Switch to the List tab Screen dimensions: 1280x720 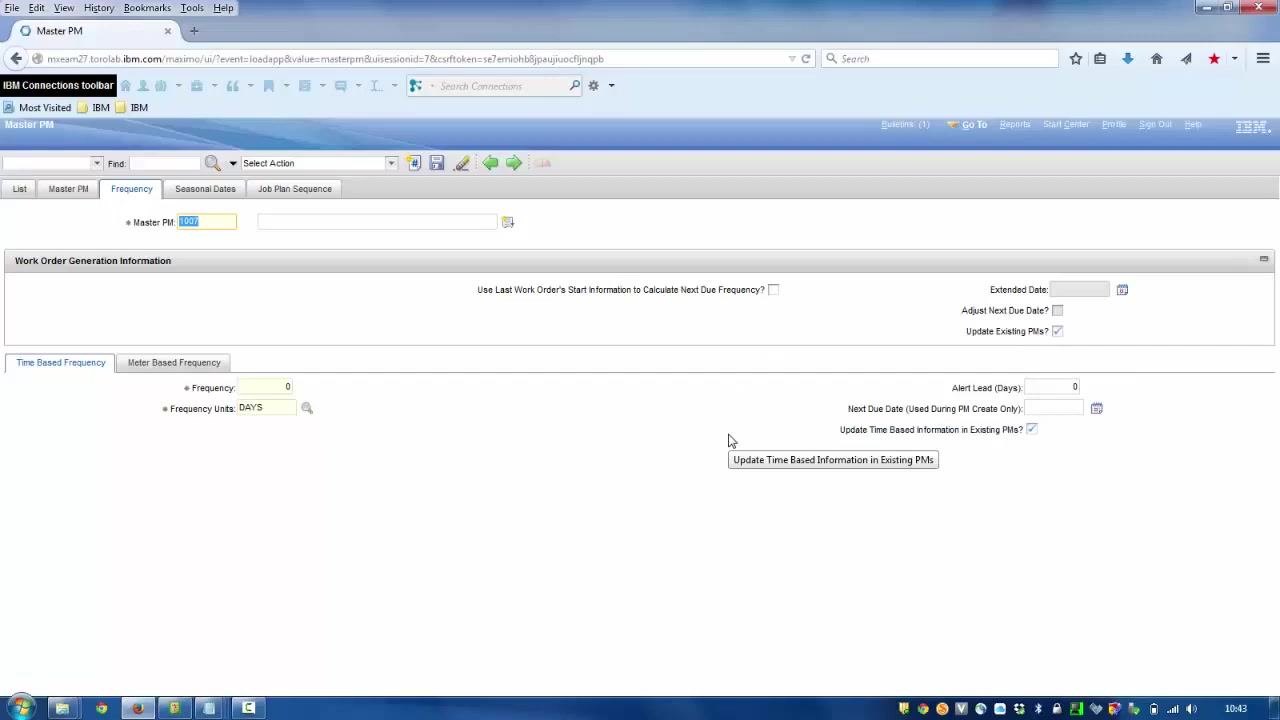click(20, 189)
